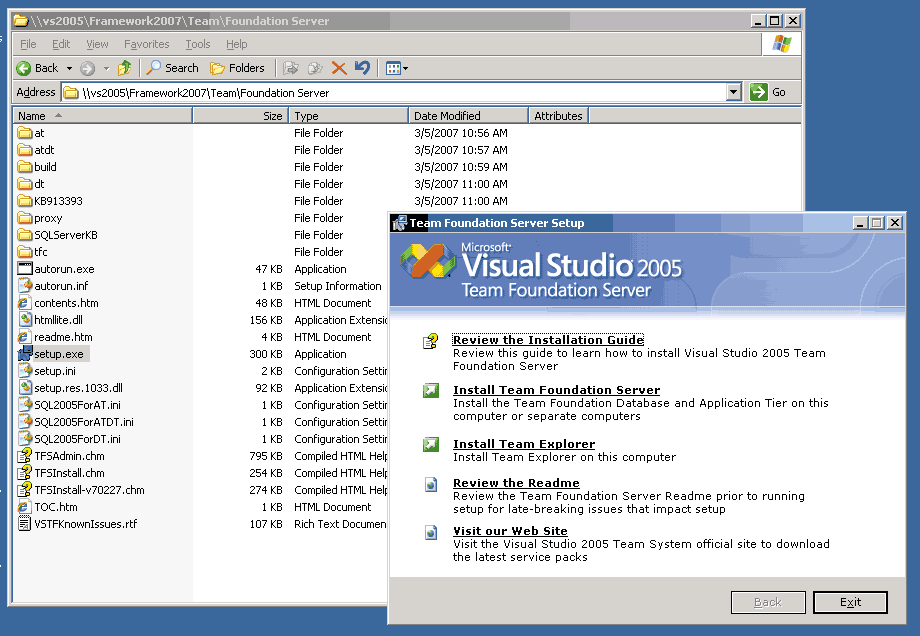The width and height of the screenshot is (920, 636).
Task: Open the Views dropdown in the toolbar
Action: click(397, 69)
